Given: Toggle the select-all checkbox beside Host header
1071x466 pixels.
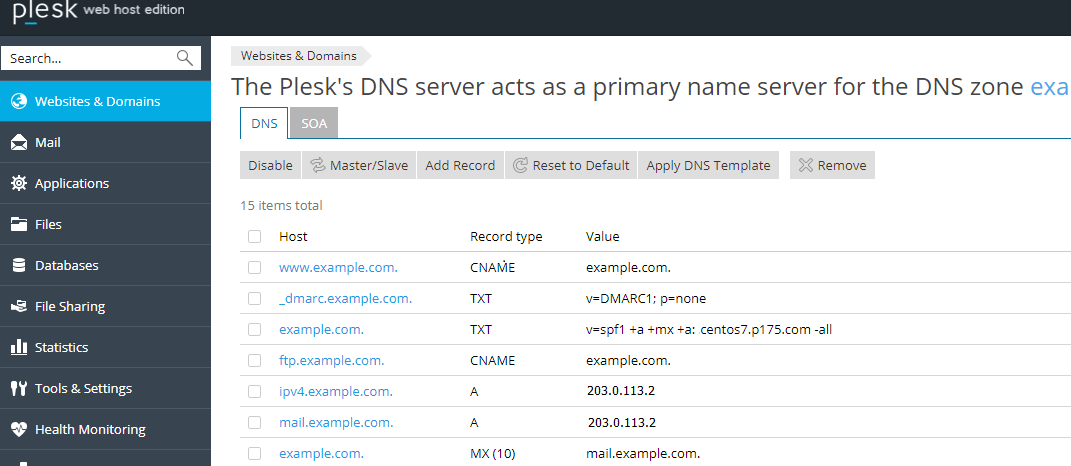Looking at the screenshot, I should click(x=255, y=237).
